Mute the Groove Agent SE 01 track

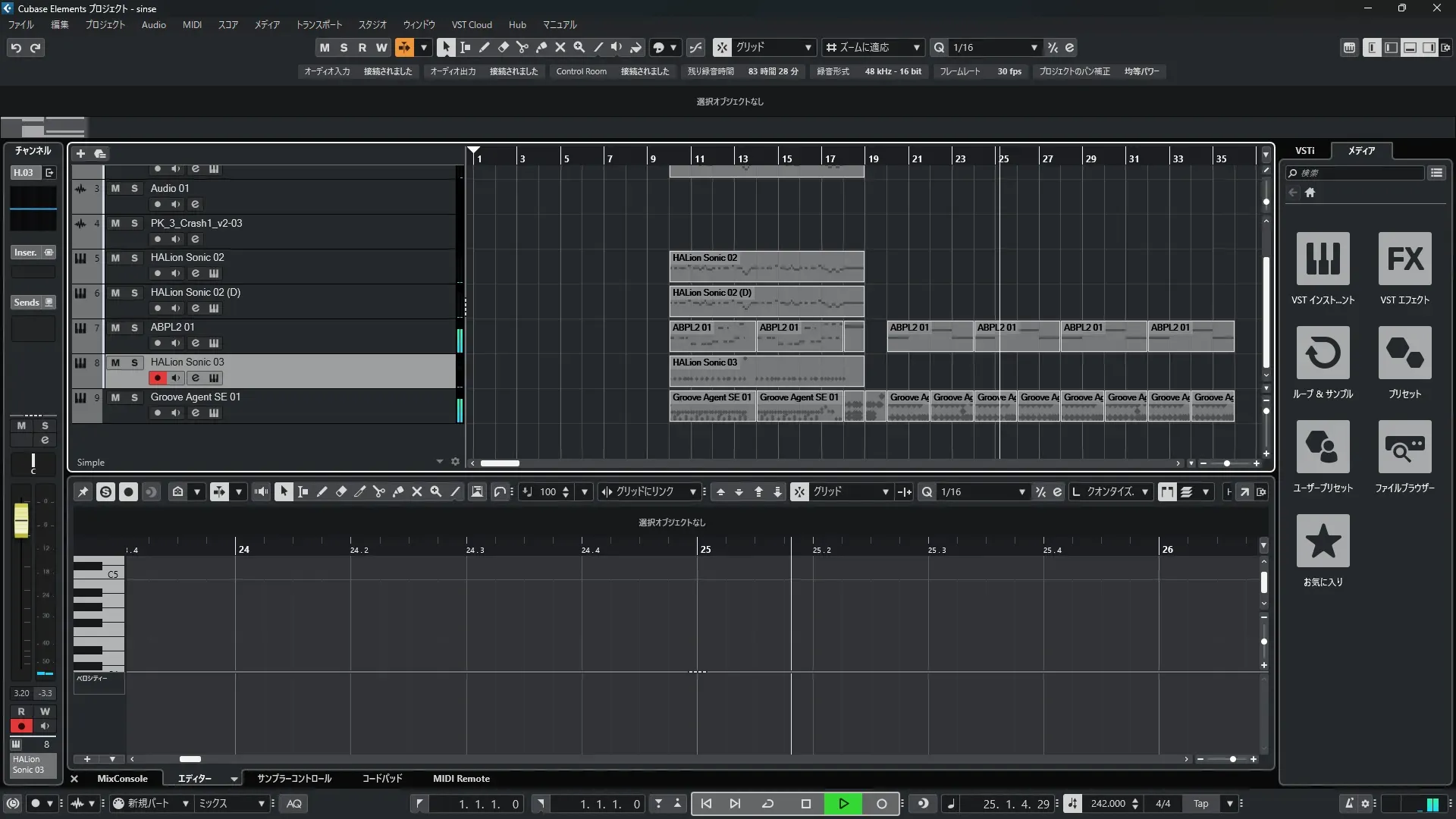click(115, 397)
